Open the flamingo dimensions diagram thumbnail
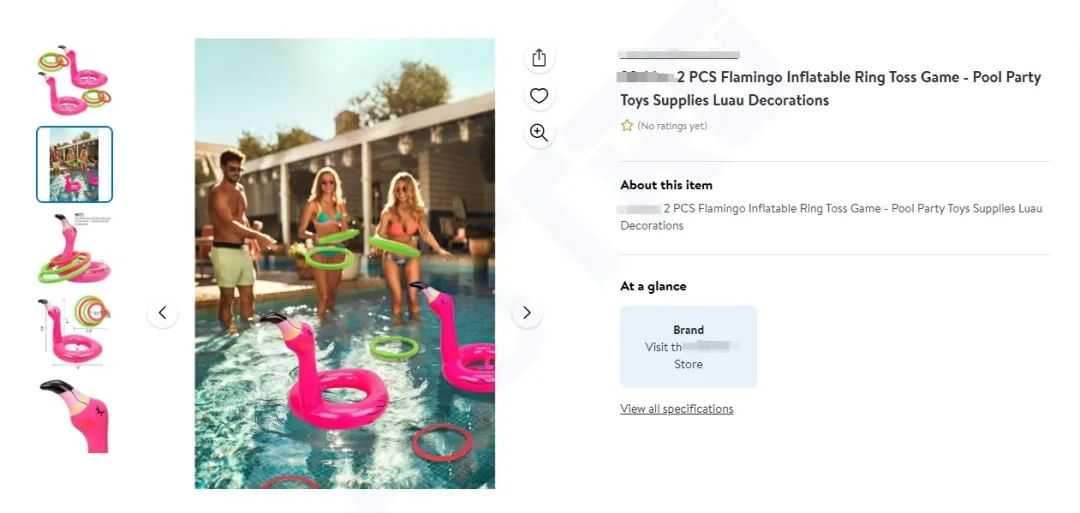Screen dimensions: 1080x513 74,331
